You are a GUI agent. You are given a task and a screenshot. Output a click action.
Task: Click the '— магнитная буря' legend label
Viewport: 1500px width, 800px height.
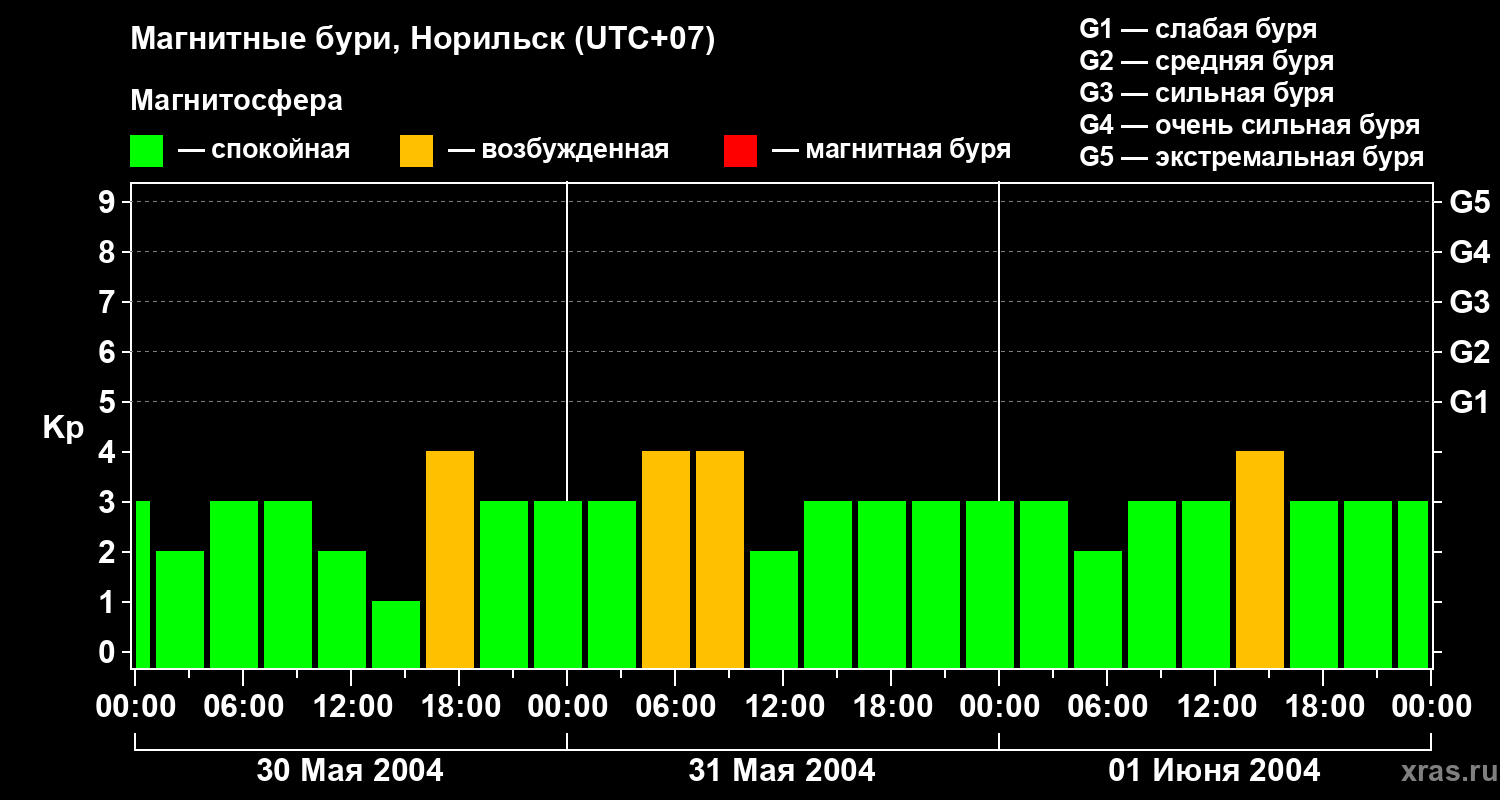tap(891, 150)
